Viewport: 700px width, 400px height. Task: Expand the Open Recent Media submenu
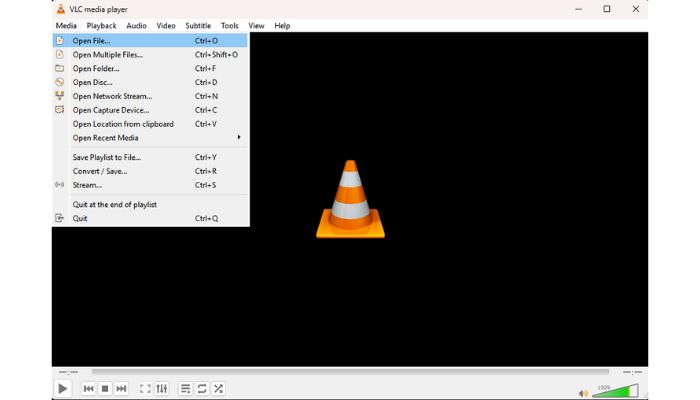pos(150,138)
